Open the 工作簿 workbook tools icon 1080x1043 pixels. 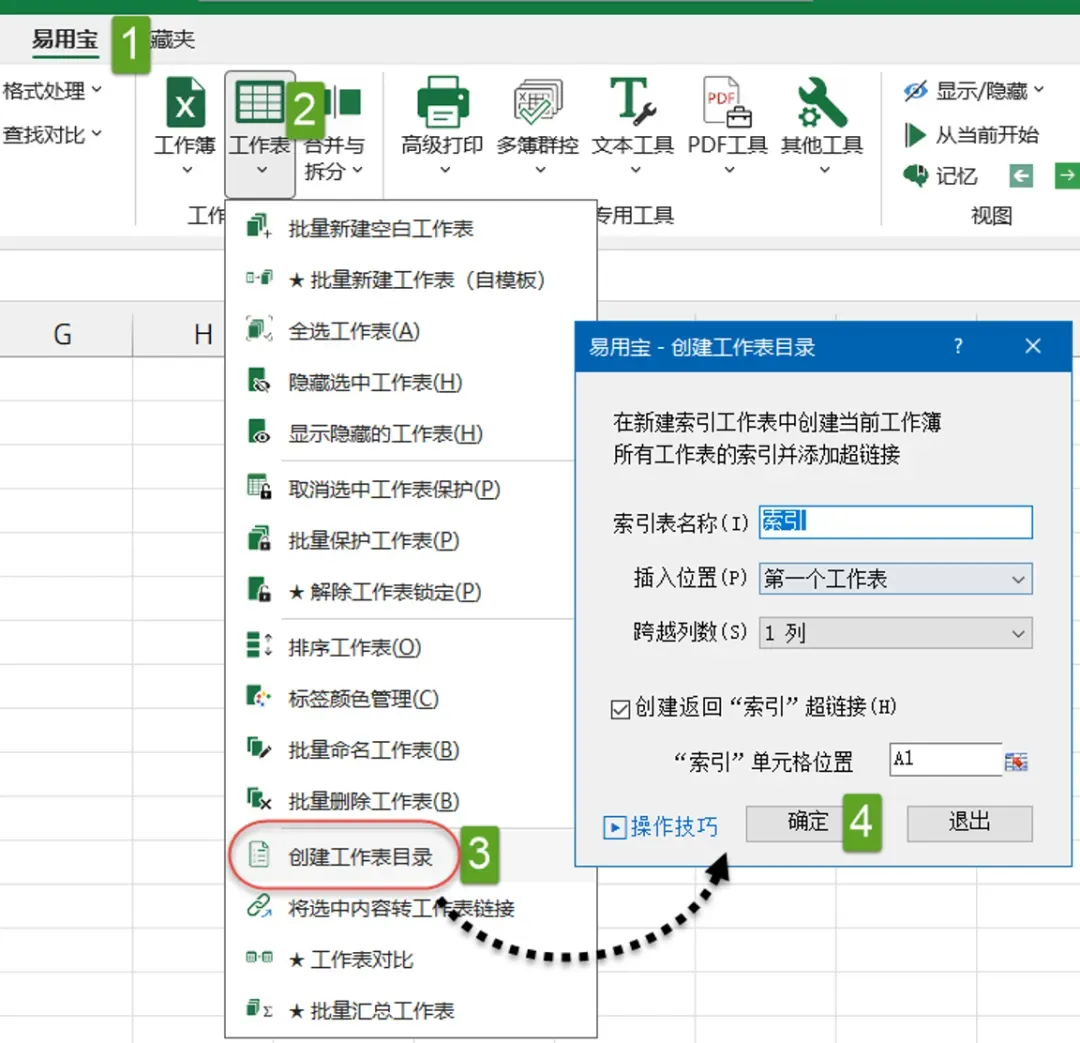185,103
